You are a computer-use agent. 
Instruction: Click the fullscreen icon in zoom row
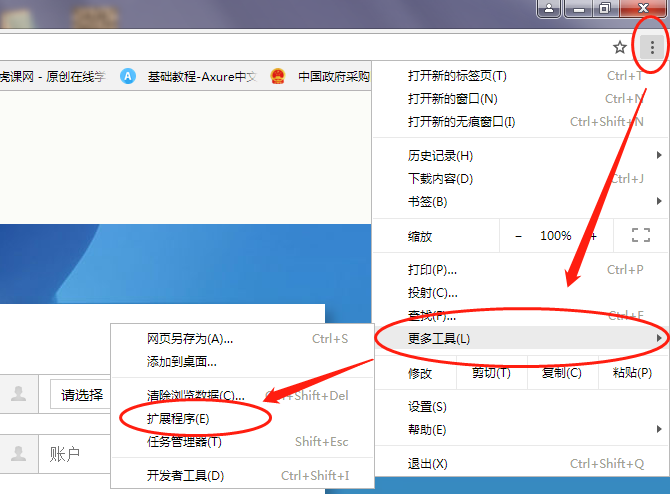[641, 236]
